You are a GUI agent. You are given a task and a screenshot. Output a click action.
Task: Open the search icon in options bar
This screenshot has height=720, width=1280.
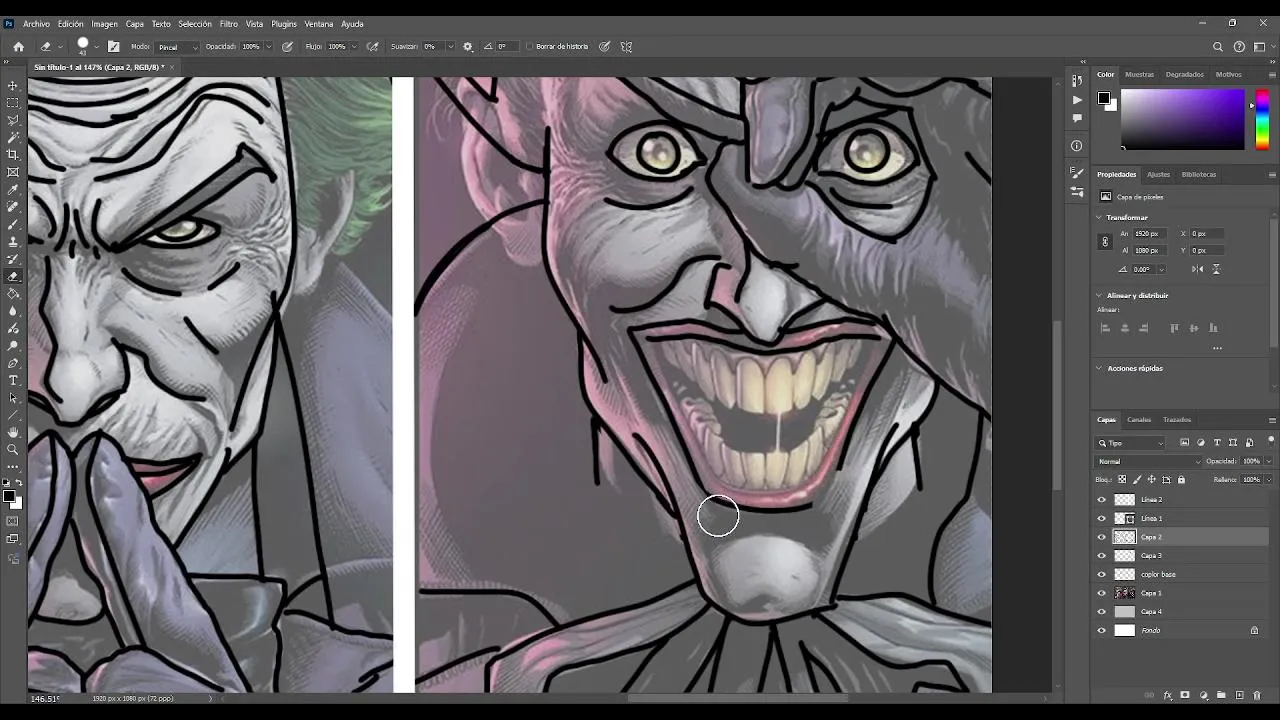pyautogui.click(x=1218, y=46)
